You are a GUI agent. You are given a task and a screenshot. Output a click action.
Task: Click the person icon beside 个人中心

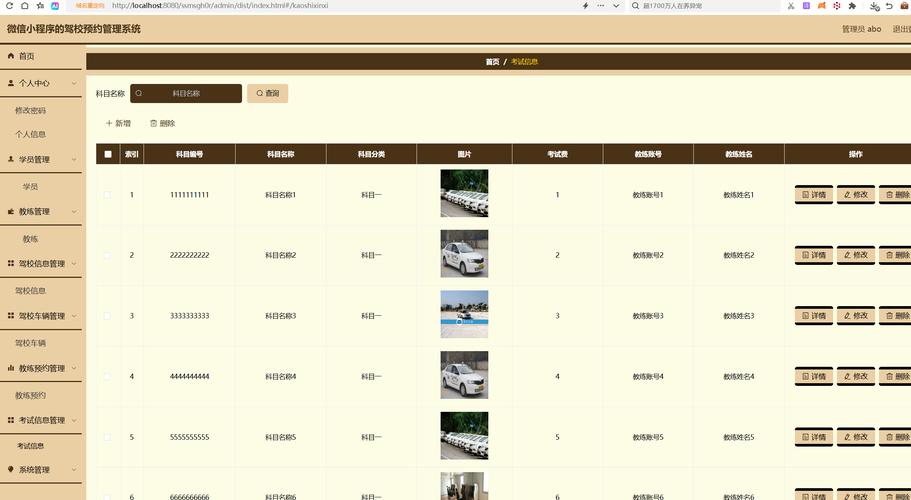pyautogui.click(x=10, y=83)
